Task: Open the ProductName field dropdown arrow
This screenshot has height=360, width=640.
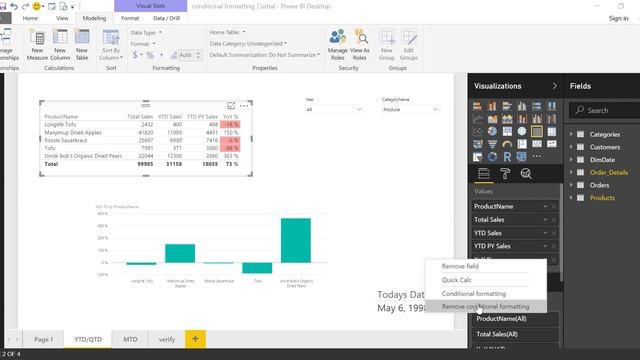Action: click(x=545, y=207)
